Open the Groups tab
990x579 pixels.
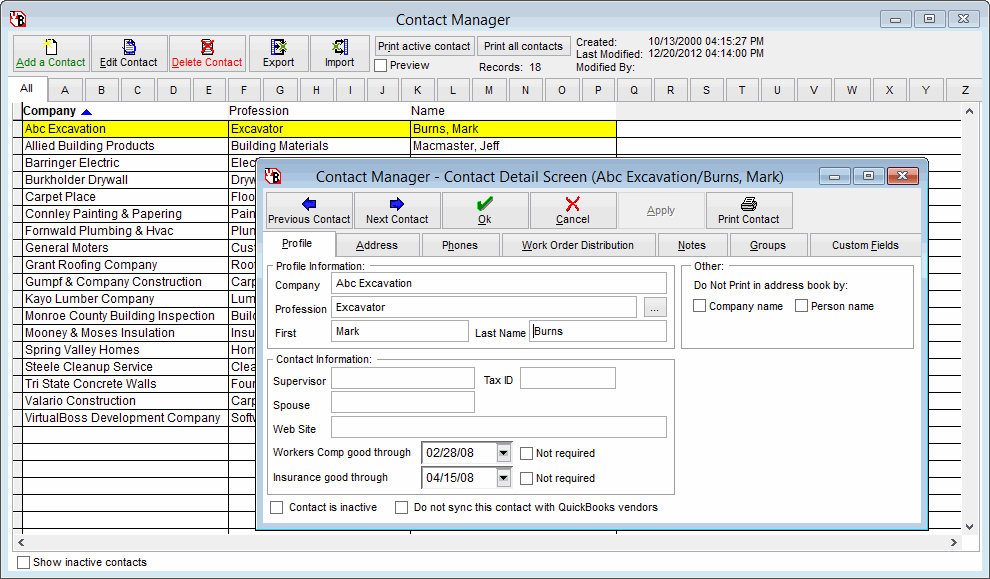(x=768, y=245)
